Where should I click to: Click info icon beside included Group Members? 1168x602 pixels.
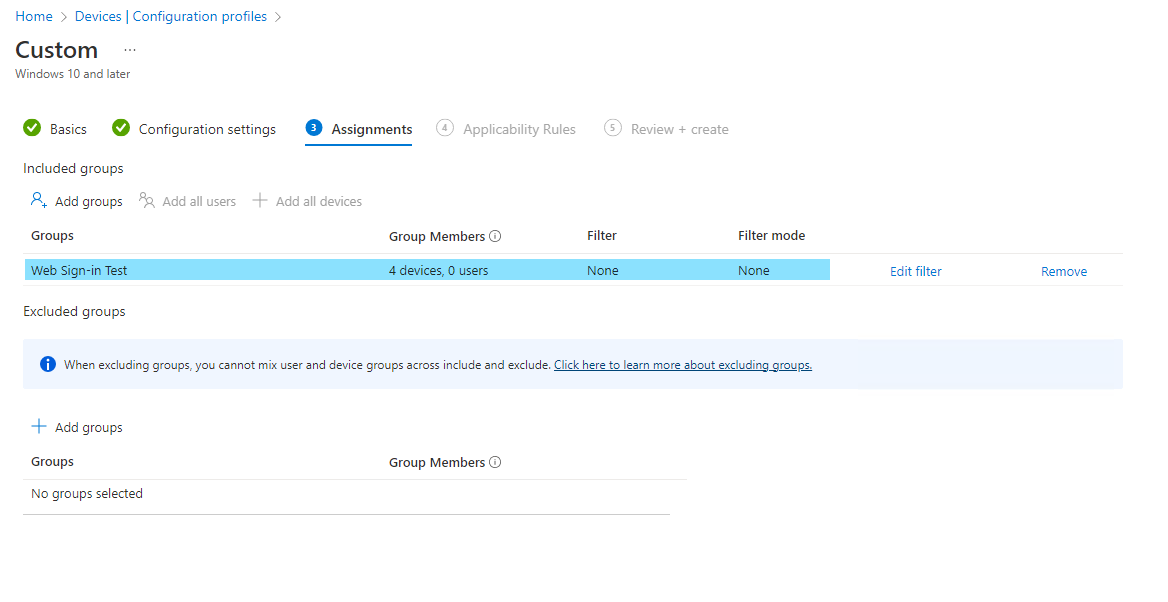tap(495, 237)
